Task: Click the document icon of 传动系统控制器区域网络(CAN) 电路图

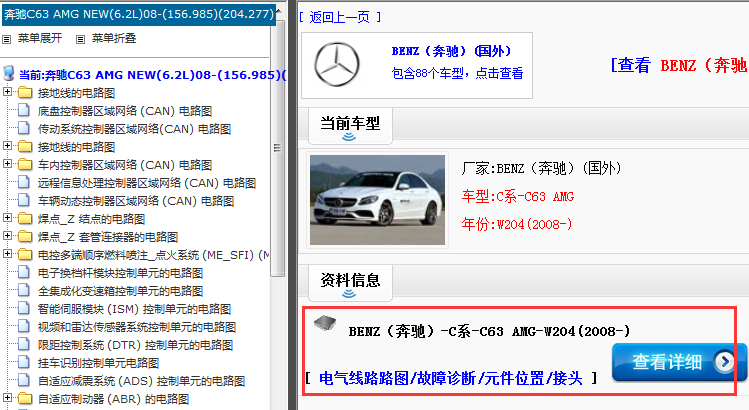Action: click(x=24, y=128)
